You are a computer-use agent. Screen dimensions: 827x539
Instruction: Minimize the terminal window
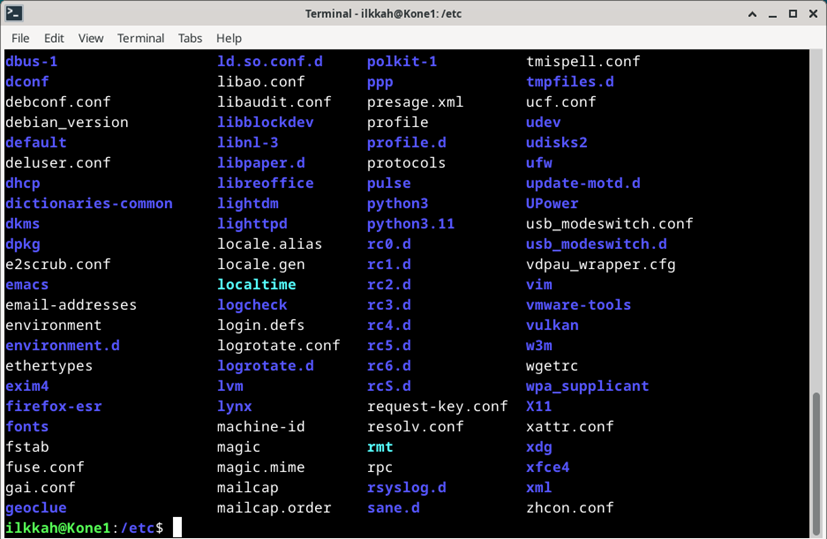[x=773, y=14]
